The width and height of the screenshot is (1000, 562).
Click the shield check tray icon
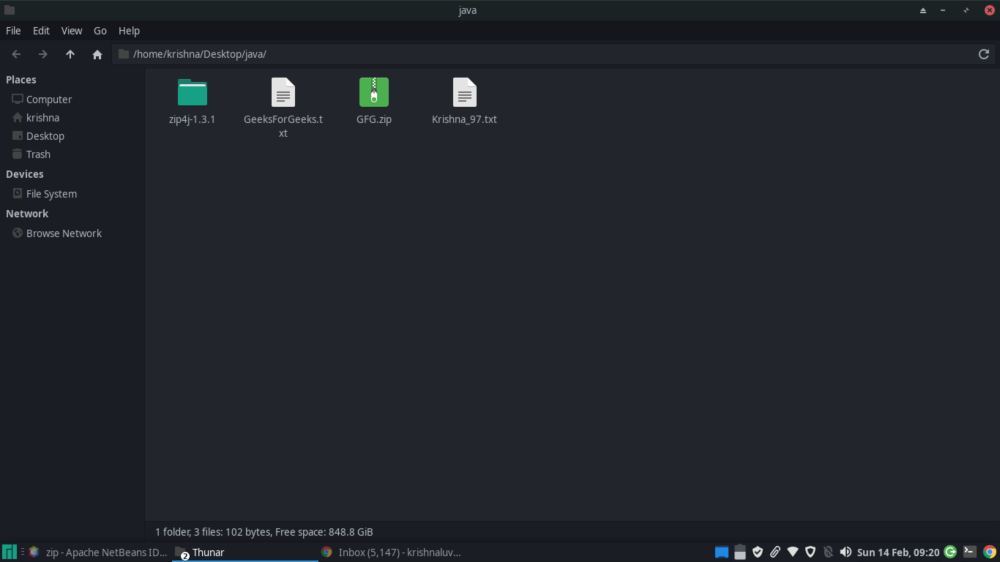point(758,552)
